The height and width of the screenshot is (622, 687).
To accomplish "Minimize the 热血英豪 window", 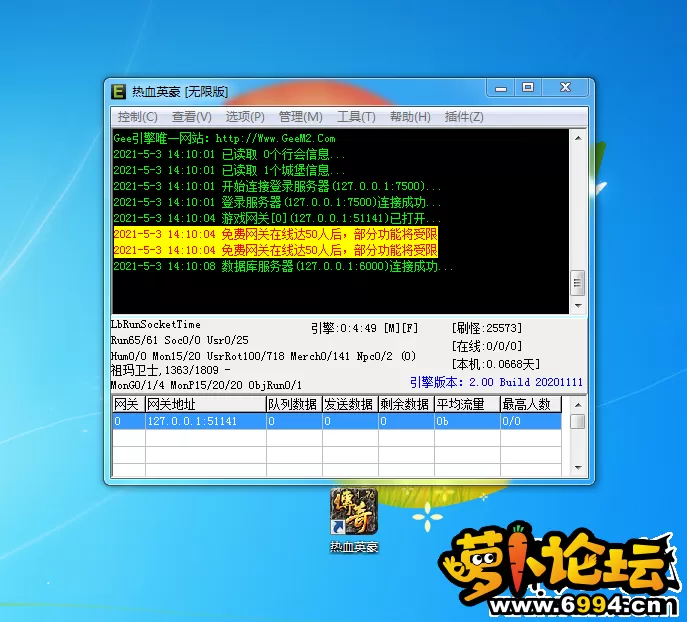I will point(501,88).
